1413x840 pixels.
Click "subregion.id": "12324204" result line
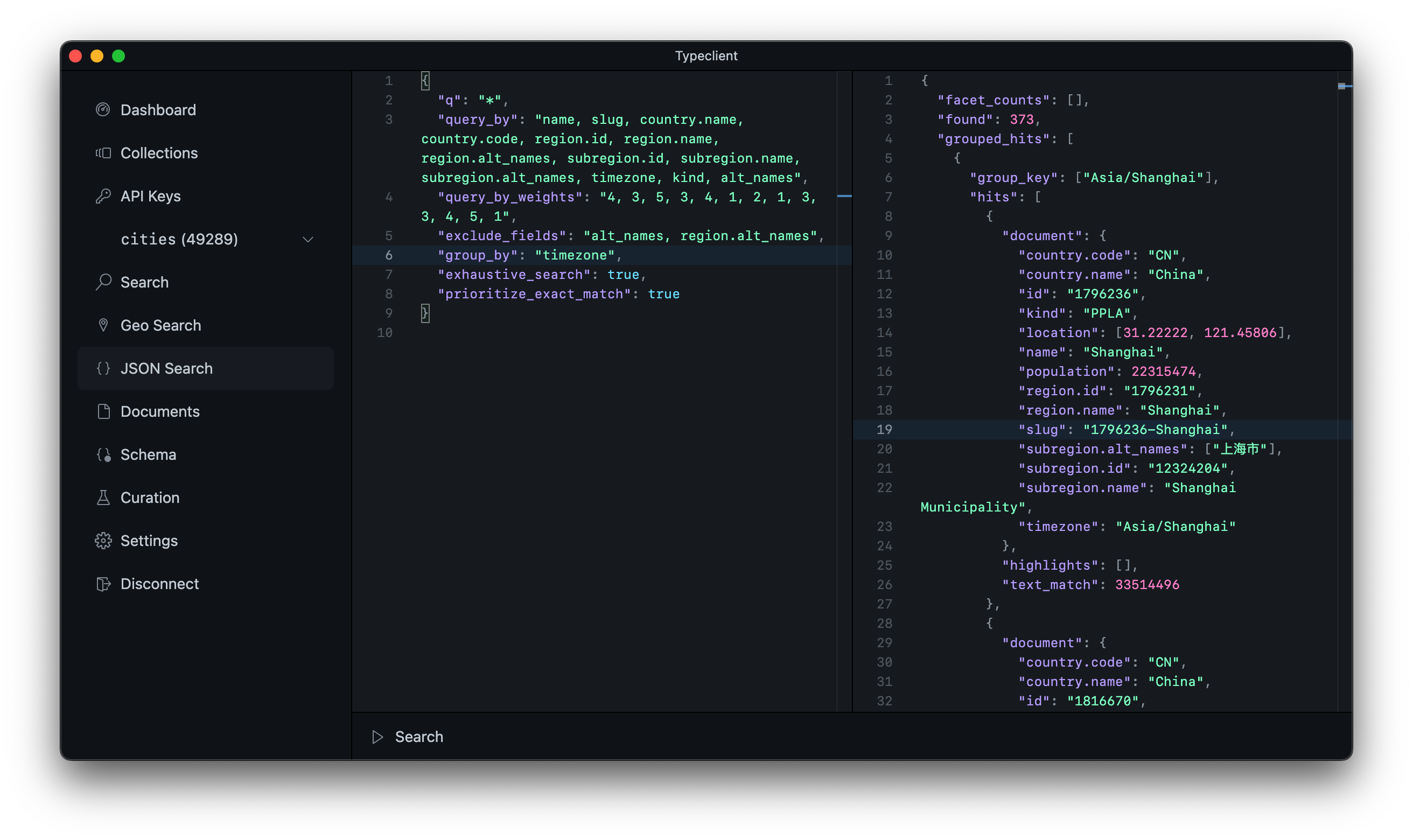coord(1126,468)
